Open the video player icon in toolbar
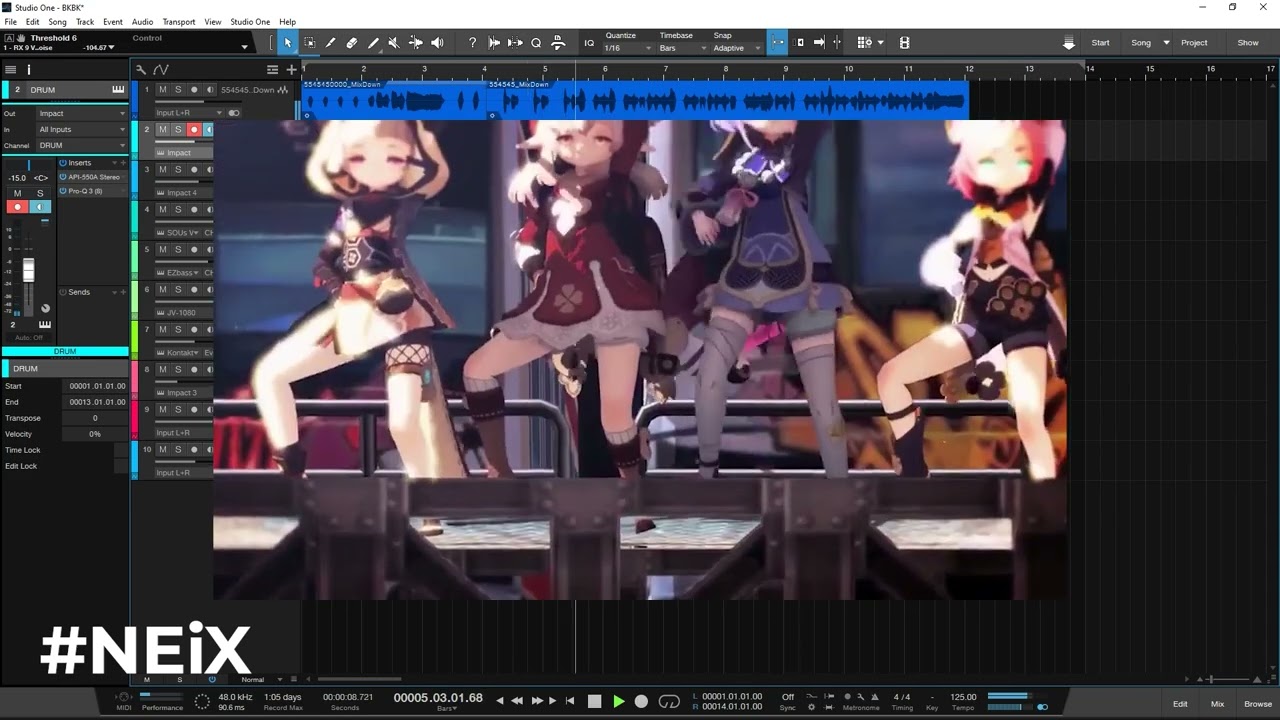Image resolution: width=1280 pixels, height=720 pixels. click(x=905, y=43)
